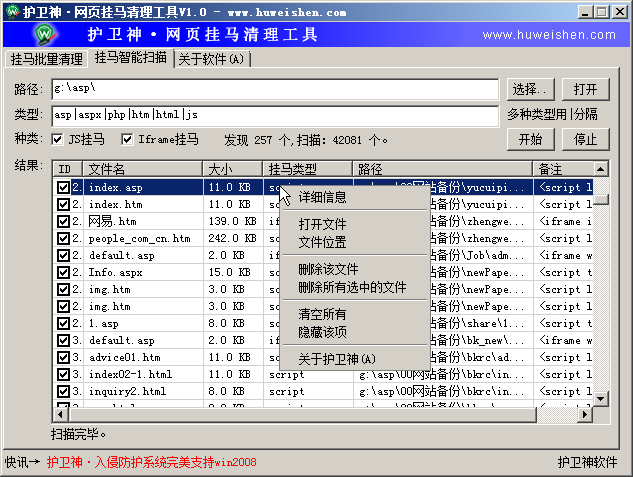Click the horizontal scrollbar thumb

coord(302,414)
